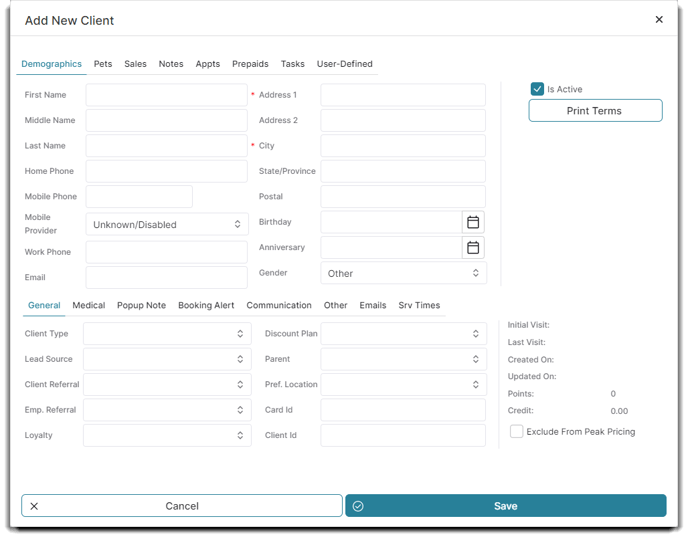688x547 pixels.
Task: Click into the Email field
Action: [167, 278]
